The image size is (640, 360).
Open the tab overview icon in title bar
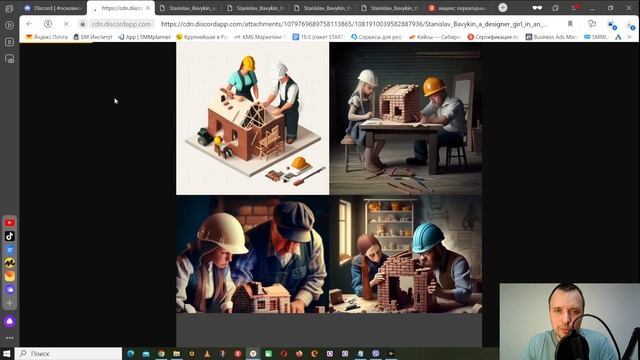click(556, 8)
